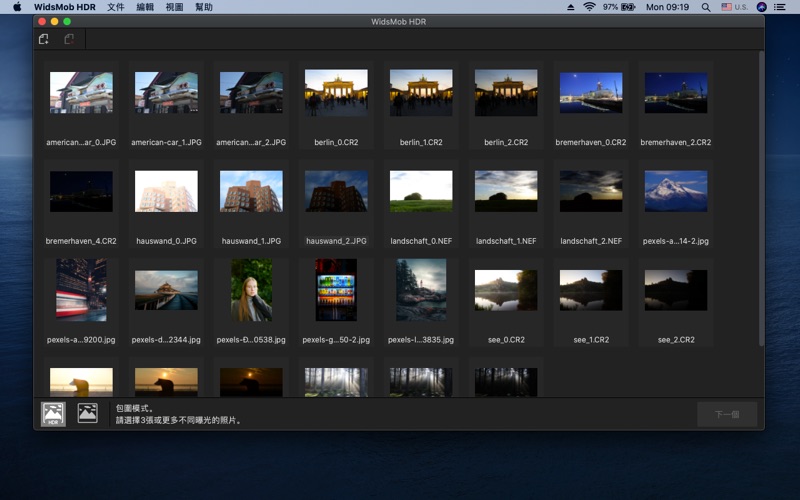This screenshot has width=800, height=500.
Task: Pick the american-car_1.JPG image
Action: (x=166, y=92)
